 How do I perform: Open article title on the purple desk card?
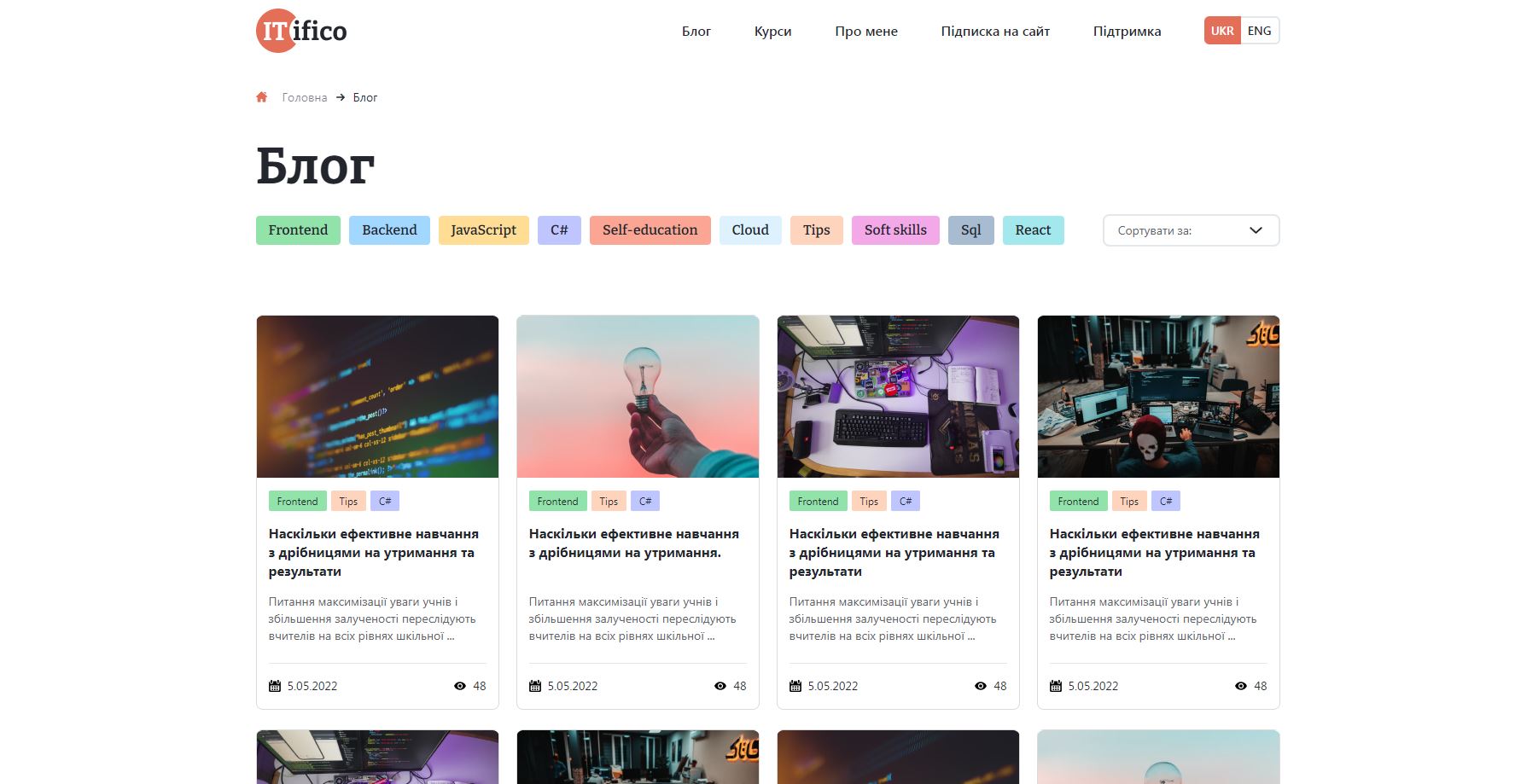tap(894, 553)
